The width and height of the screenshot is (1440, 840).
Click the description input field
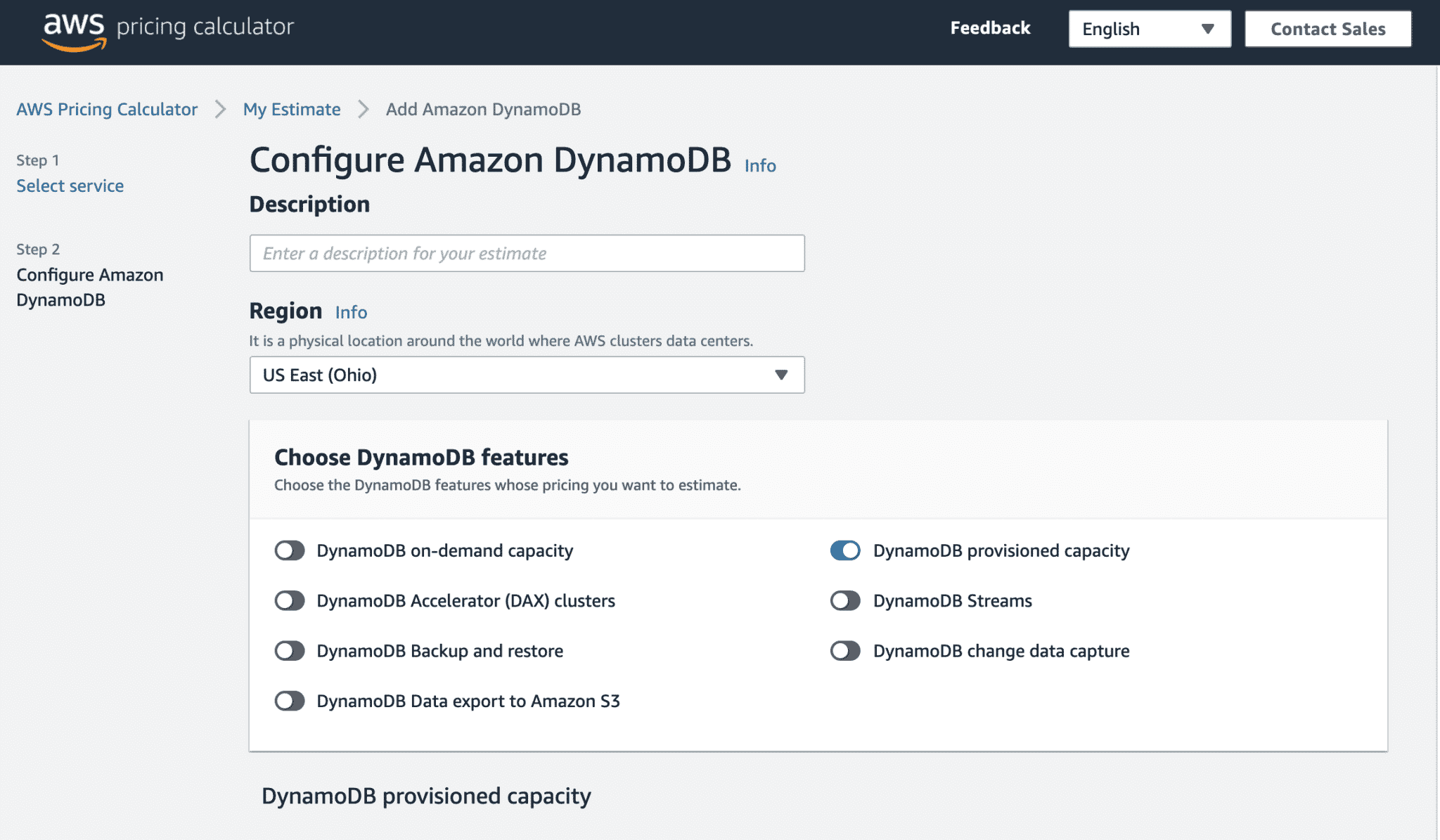[527, 253]
